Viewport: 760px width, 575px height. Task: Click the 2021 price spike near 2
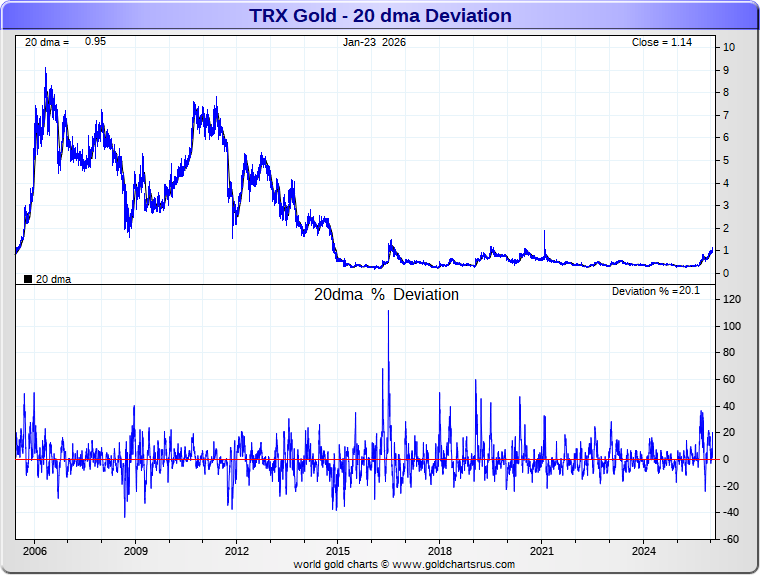(544, 232)
